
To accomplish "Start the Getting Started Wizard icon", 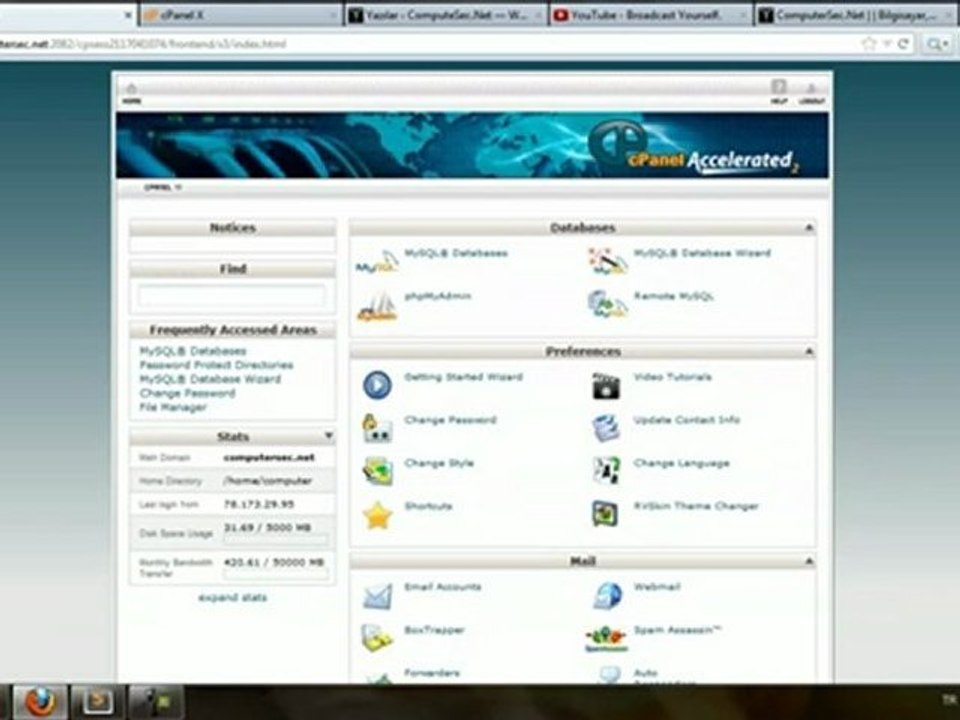I will pyautogui.click(x=377, y=386).
